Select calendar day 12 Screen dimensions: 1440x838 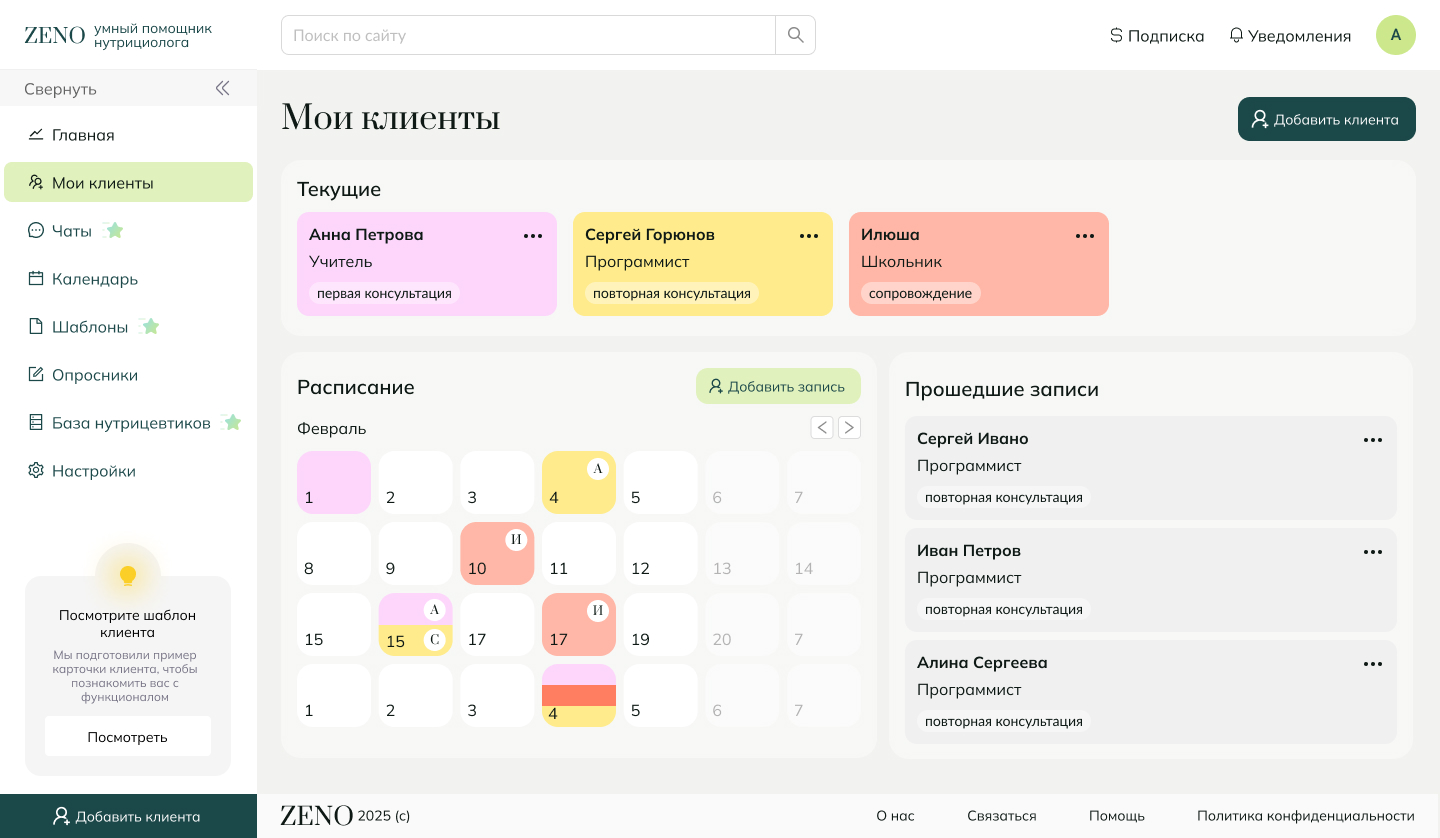660,553
